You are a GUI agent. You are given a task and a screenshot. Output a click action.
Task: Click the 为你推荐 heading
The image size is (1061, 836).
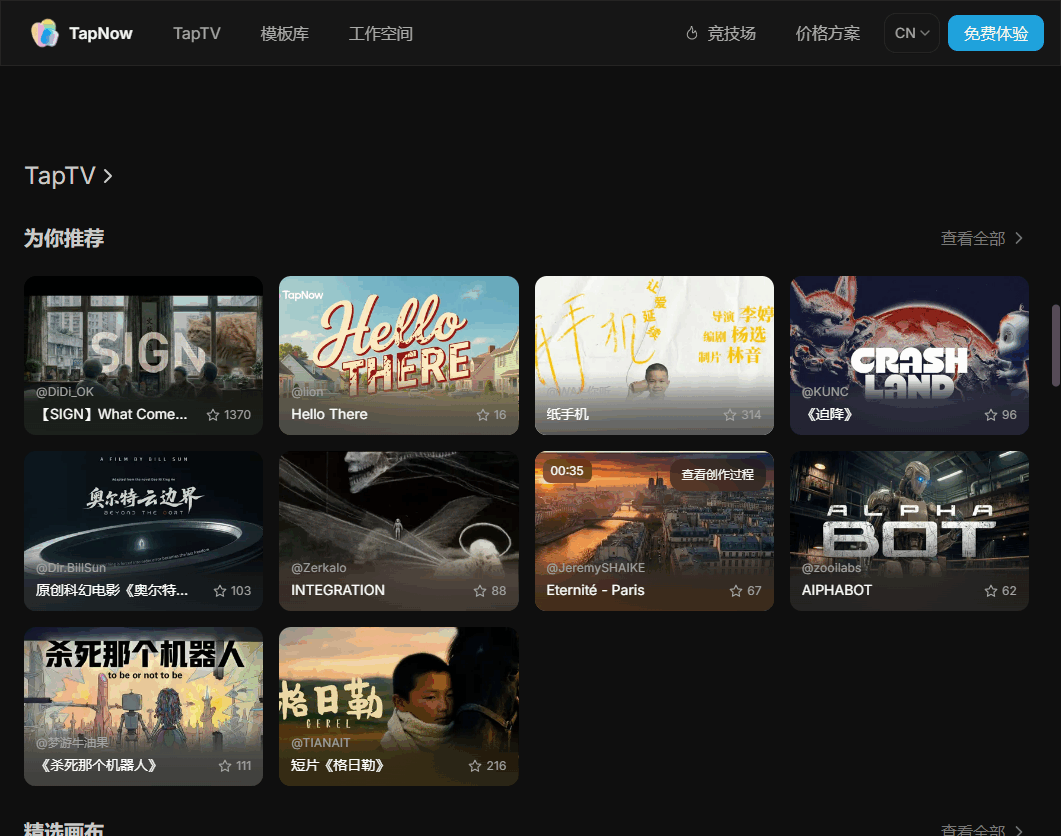coord(64,238)
